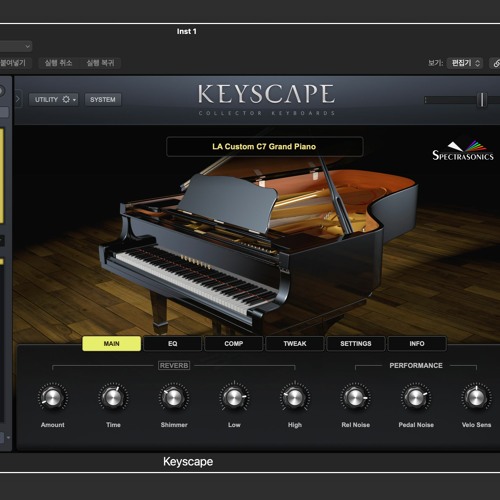Click the SYSTEM button

103,99
